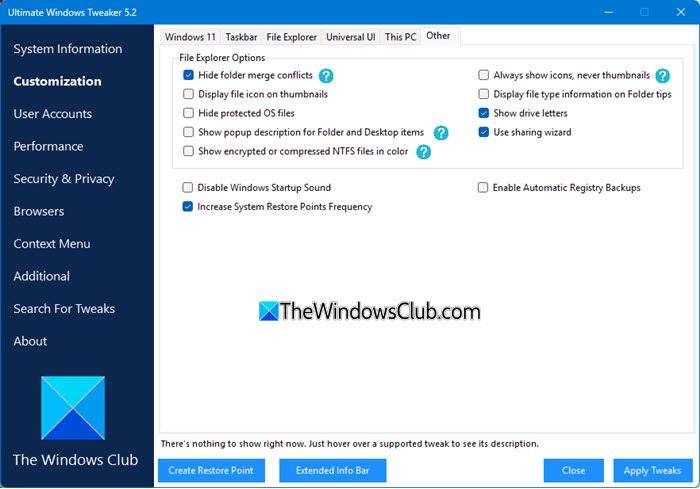700x489 pixels.
Task: Select the File Explorer tab
Action: (x=292, y=37)
